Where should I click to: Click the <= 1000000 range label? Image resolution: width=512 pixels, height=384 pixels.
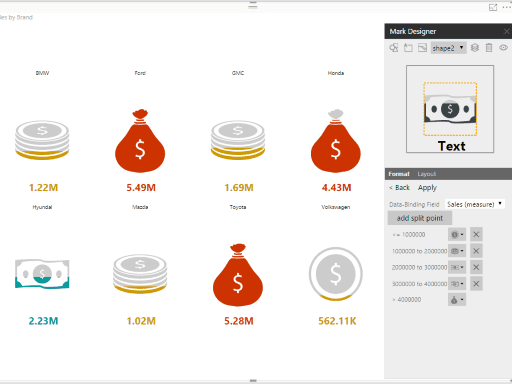[409, 235]
